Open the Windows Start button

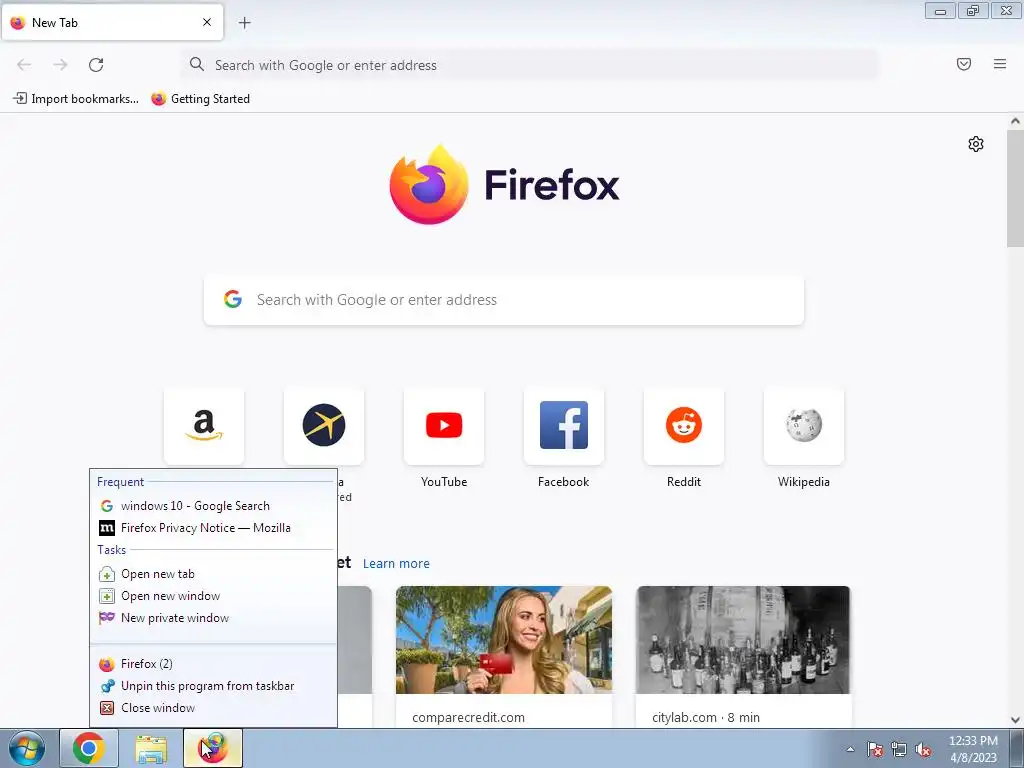click(27, 748)
